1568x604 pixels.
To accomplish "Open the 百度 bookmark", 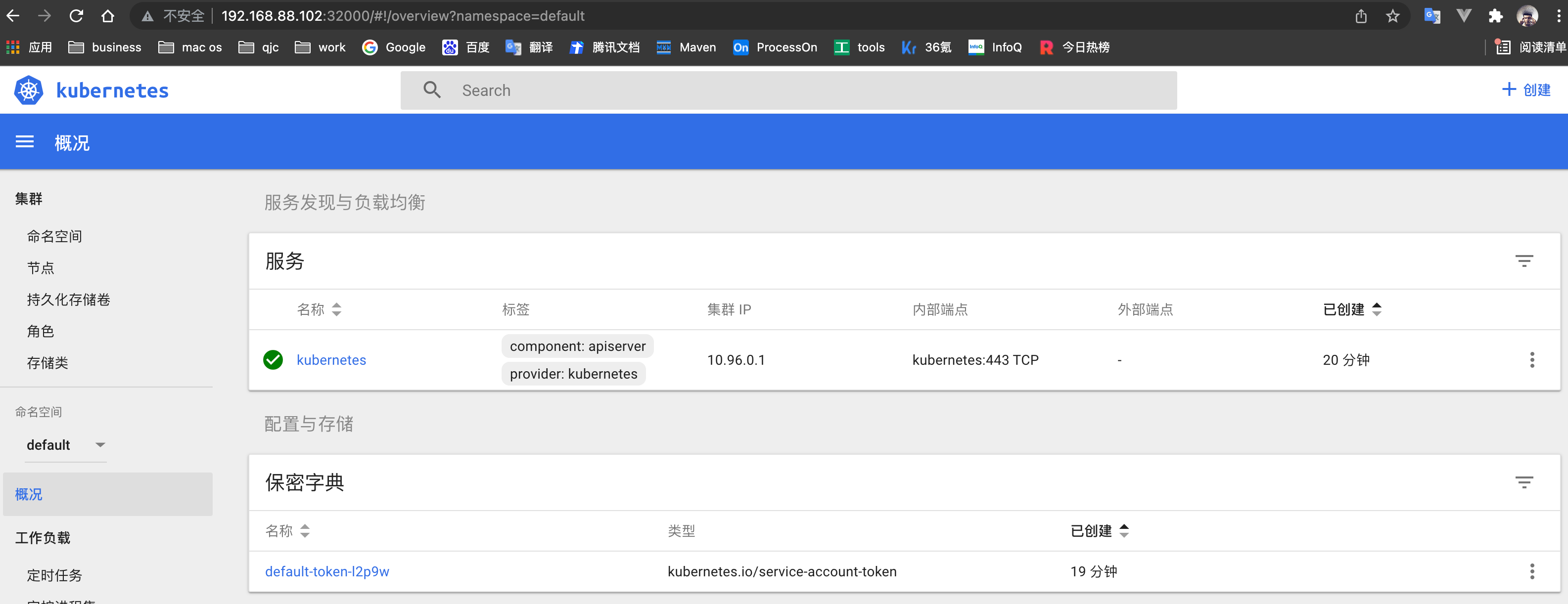I will point(465,47).
